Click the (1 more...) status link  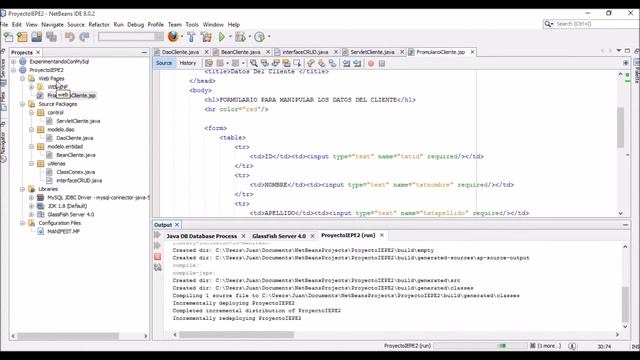(549, 346)
